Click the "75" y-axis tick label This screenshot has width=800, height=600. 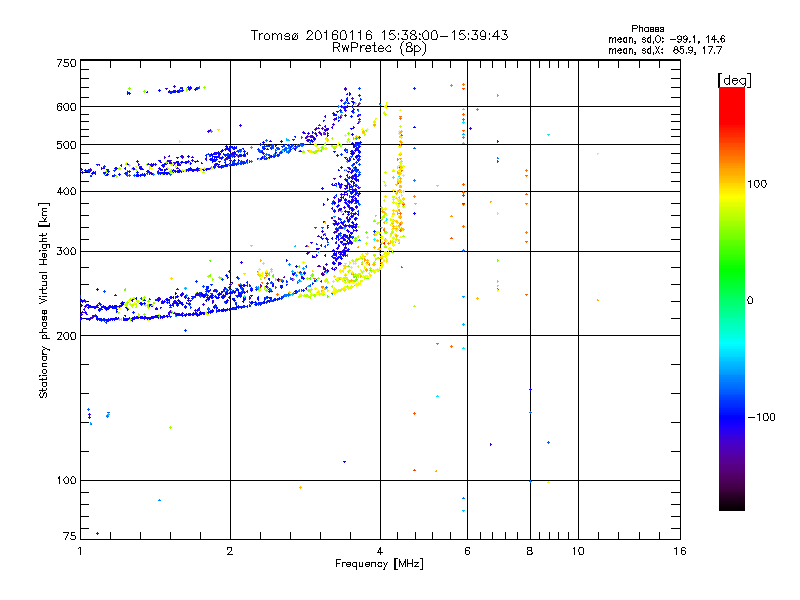click(x=70, y=536)
